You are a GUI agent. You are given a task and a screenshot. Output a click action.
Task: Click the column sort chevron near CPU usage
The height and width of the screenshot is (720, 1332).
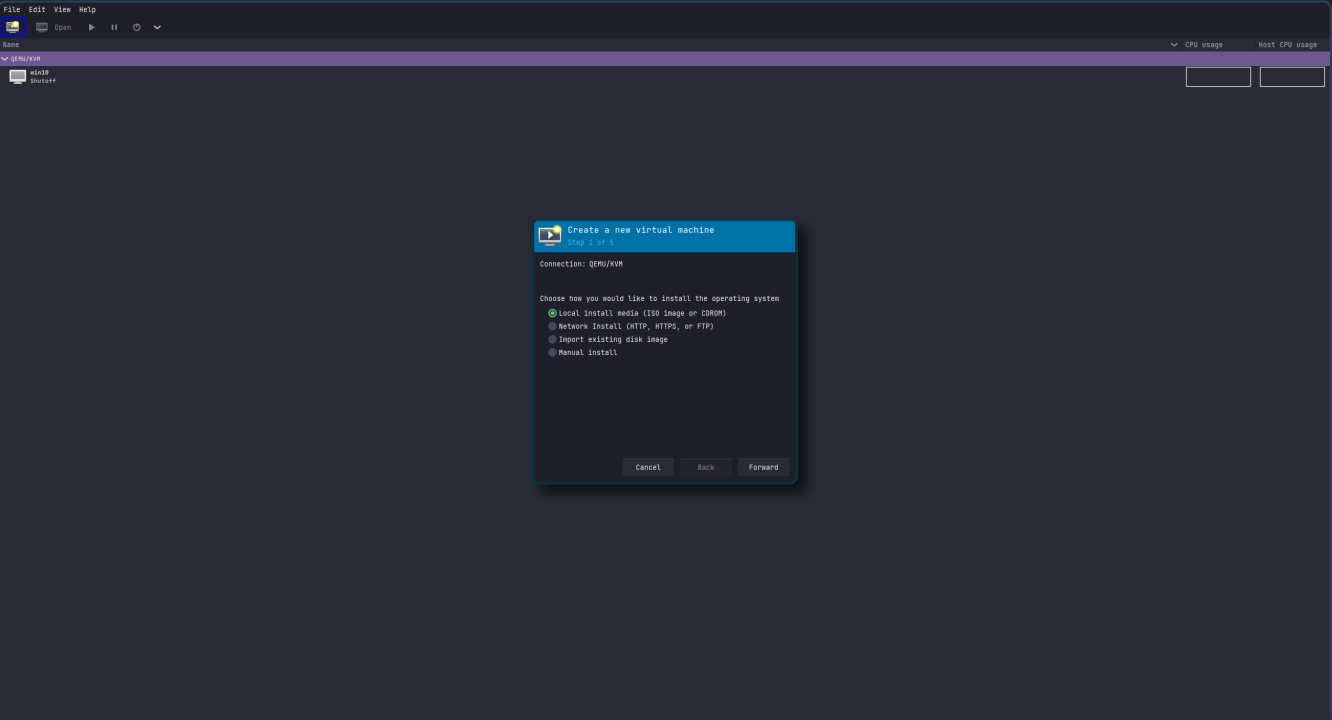tap(1172, 44)
